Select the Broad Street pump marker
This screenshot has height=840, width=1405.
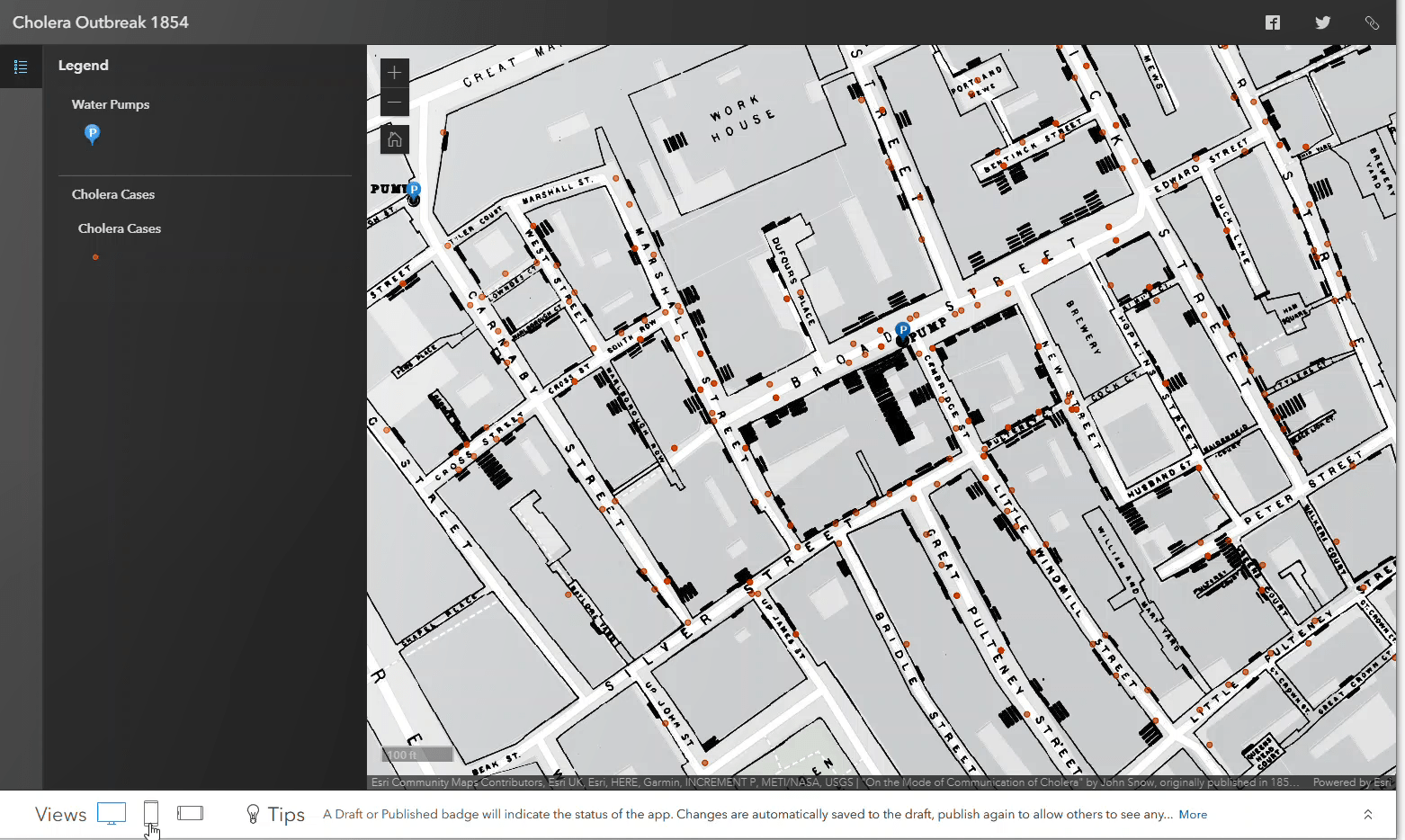pos(902,333)
